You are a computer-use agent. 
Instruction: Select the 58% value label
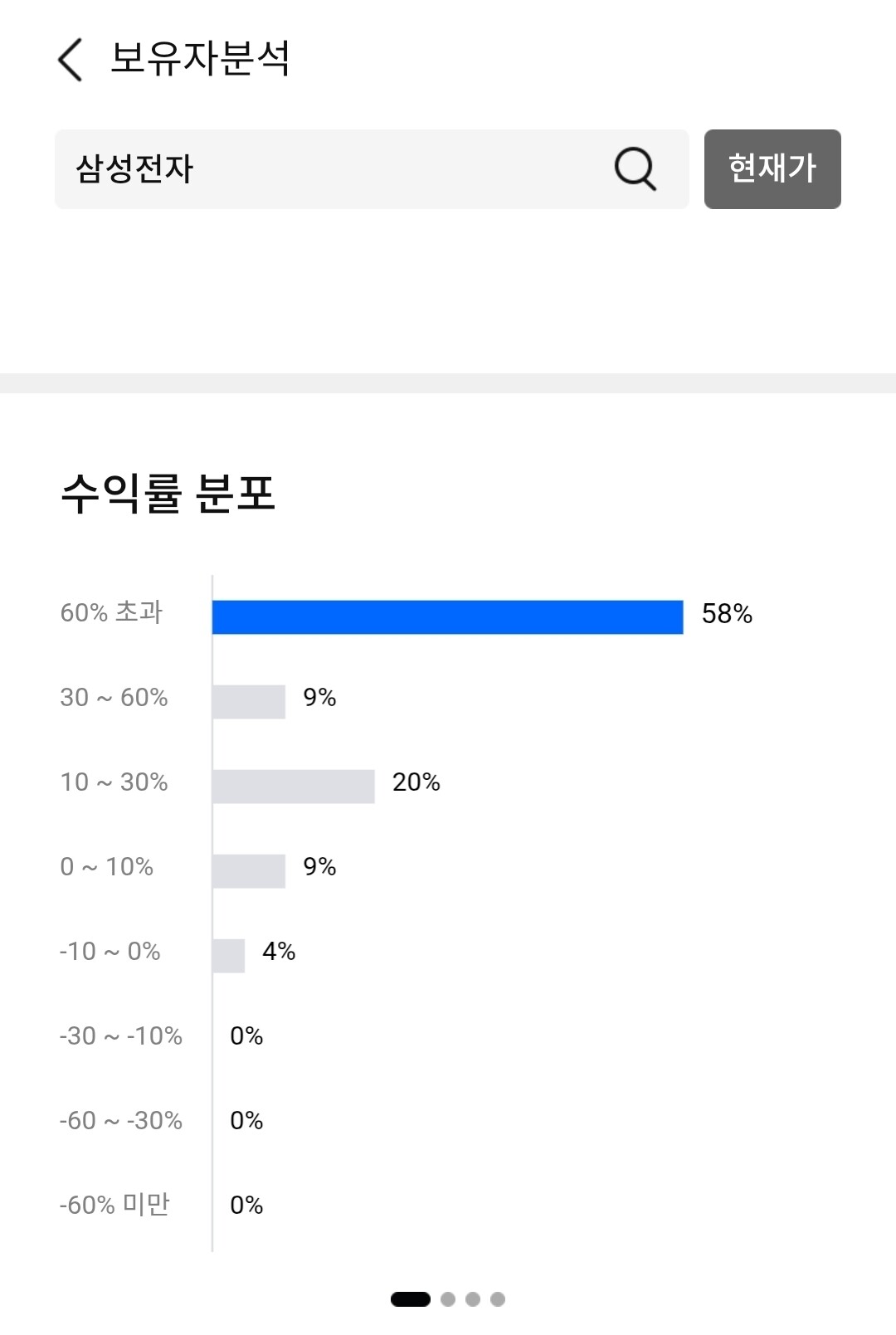[727, 614]
